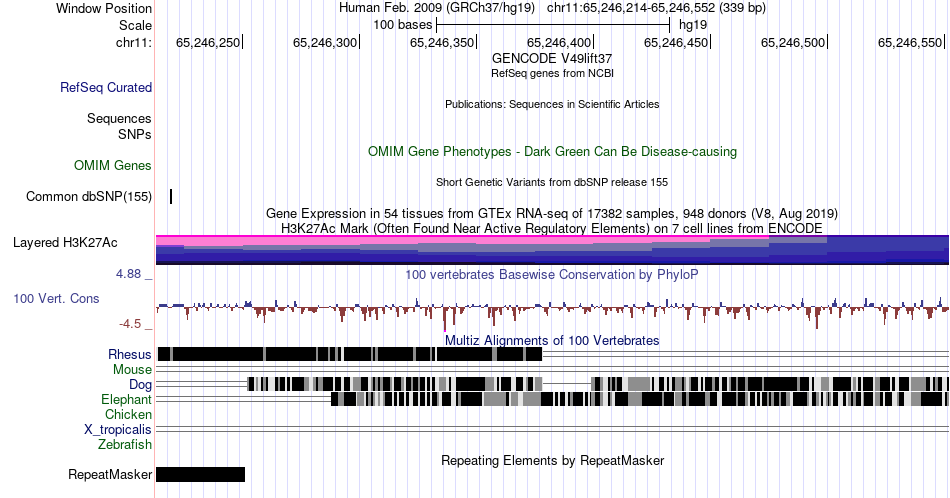Viewport: 950px width, 498px height.
Task: Click the Rhesus alignment black bar
Action: tap(350, 354)
